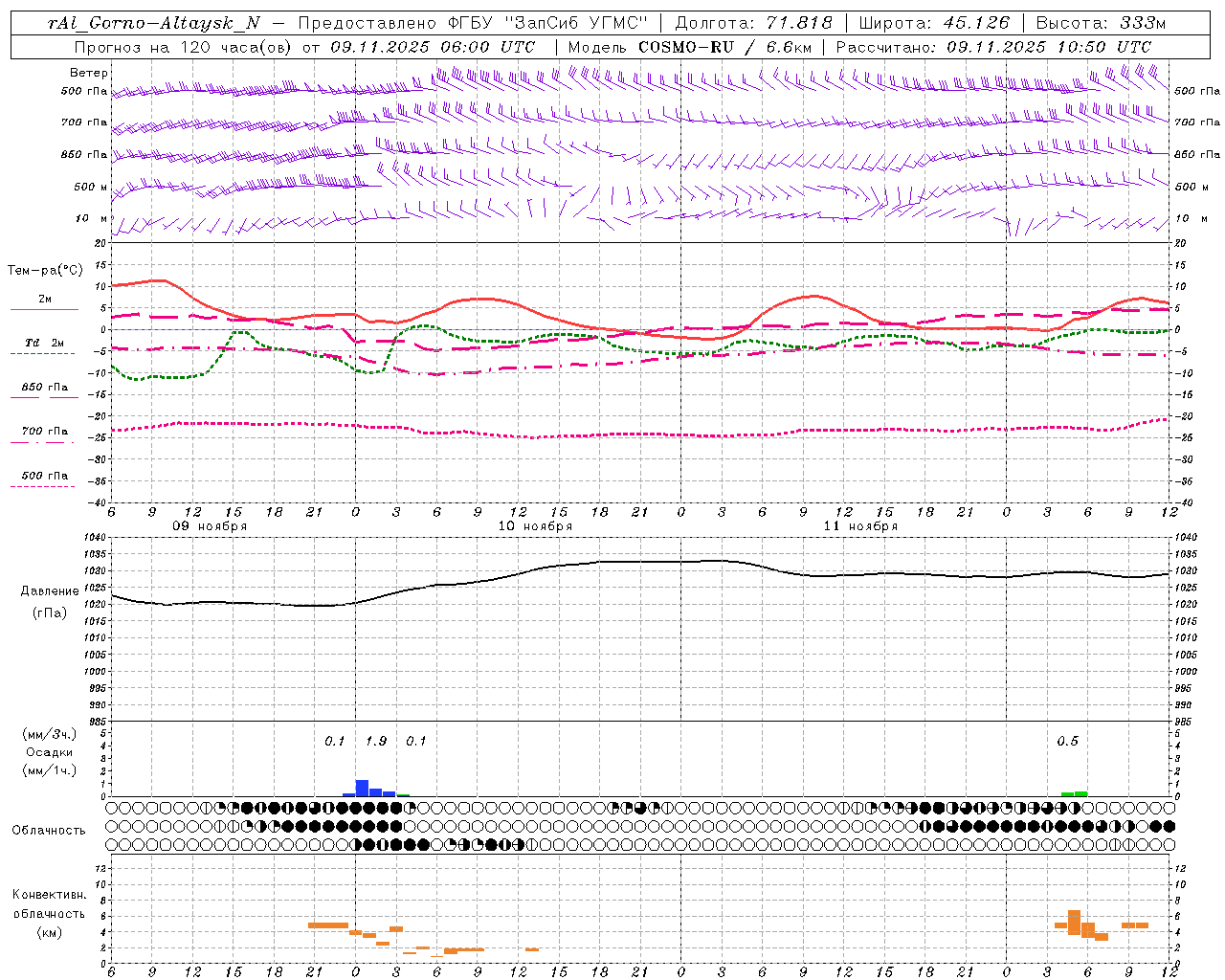Click the tallest blue precipitation bar
1225x980 pixels.
(x=363, y=789)
